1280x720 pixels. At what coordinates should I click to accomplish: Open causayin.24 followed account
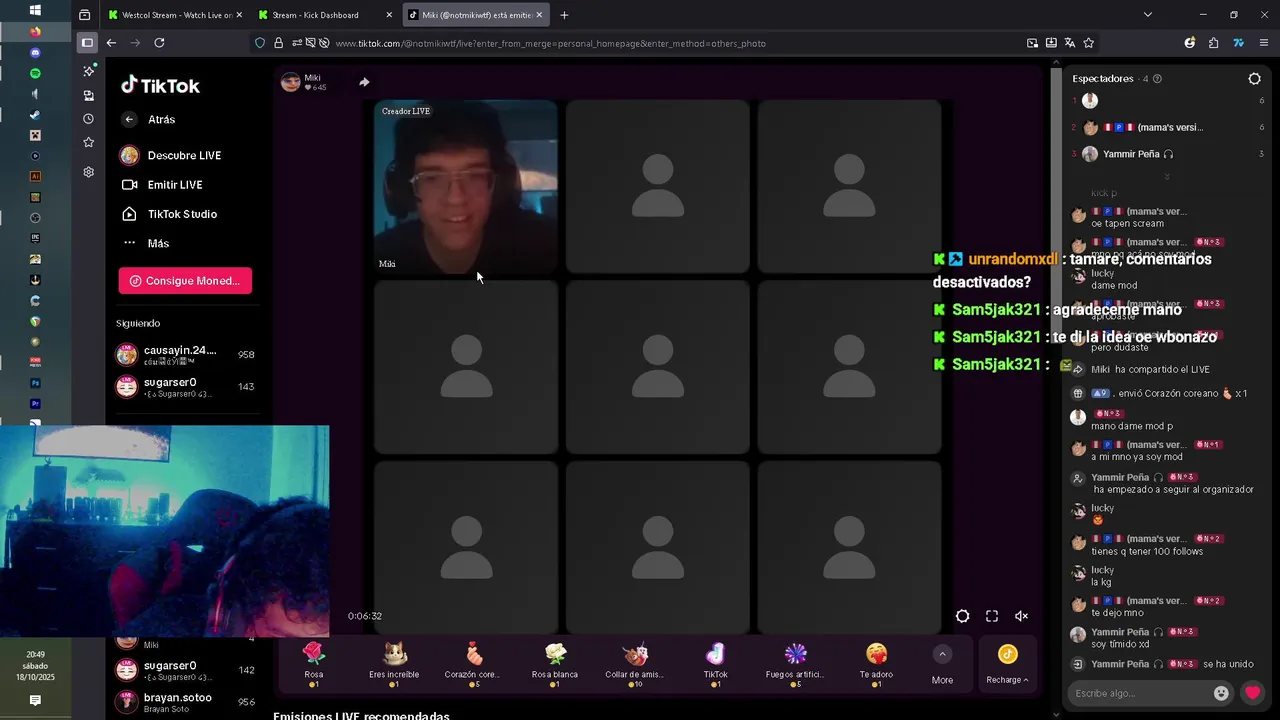click(185, 355)
